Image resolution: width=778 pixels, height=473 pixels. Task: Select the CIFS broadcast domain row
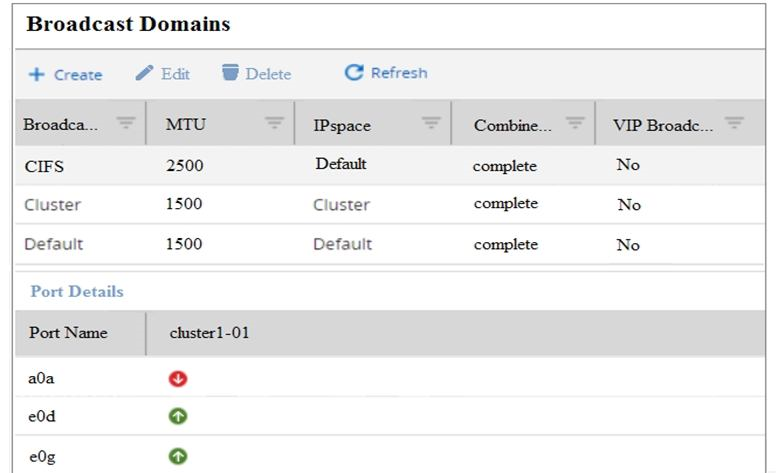pyautogui.click(x=42, y=166)
